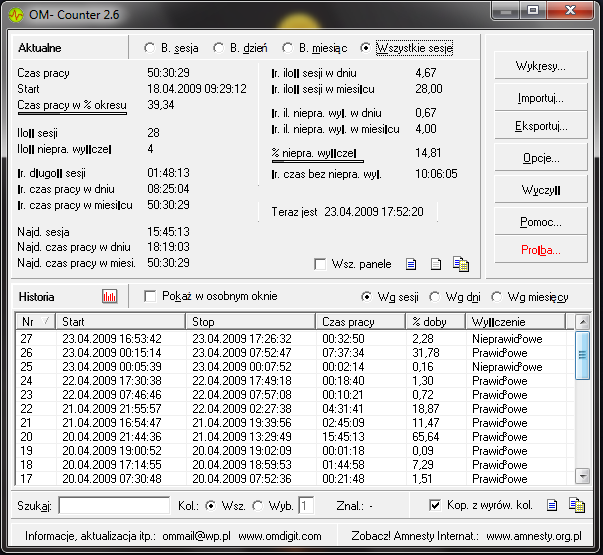Click the yellow double-page copy icon at the bottom right
Screen dimensions: 603x555
coord(576,506)
